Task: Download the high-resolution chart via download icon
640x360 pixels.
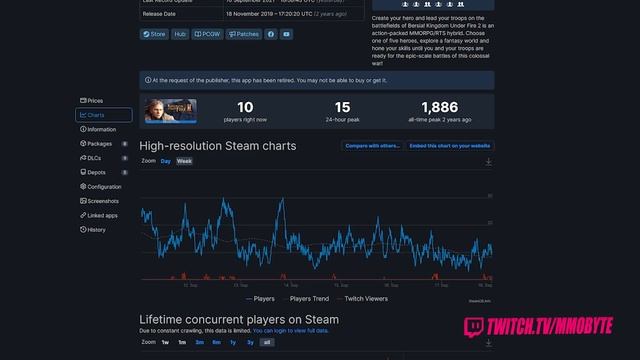Action: [488, 162]
